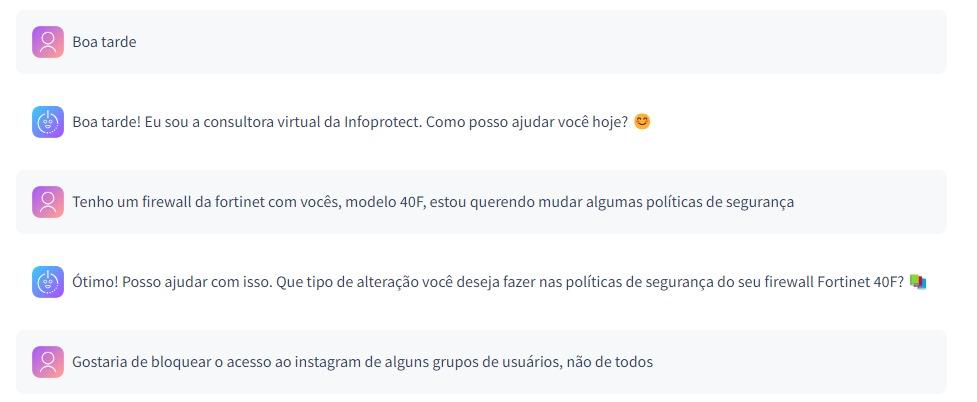The height and width of the screenshot is (402, 977).
Task: Click the bot avatar beside the "Ótimo!" reply
Action: pos(48,282)
